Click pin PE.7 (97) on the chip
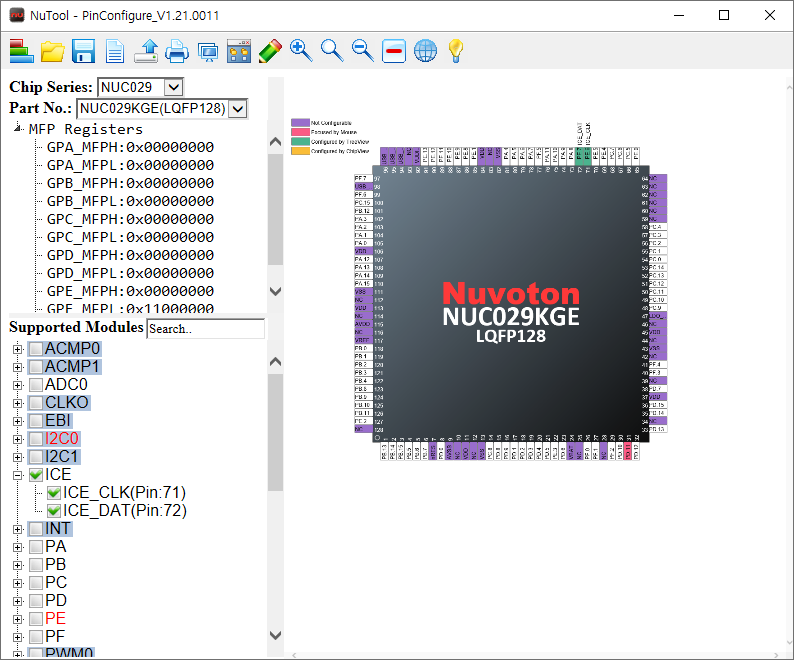Image resolution: width=794 pixels, height=660 pixels. pos(364,178)
